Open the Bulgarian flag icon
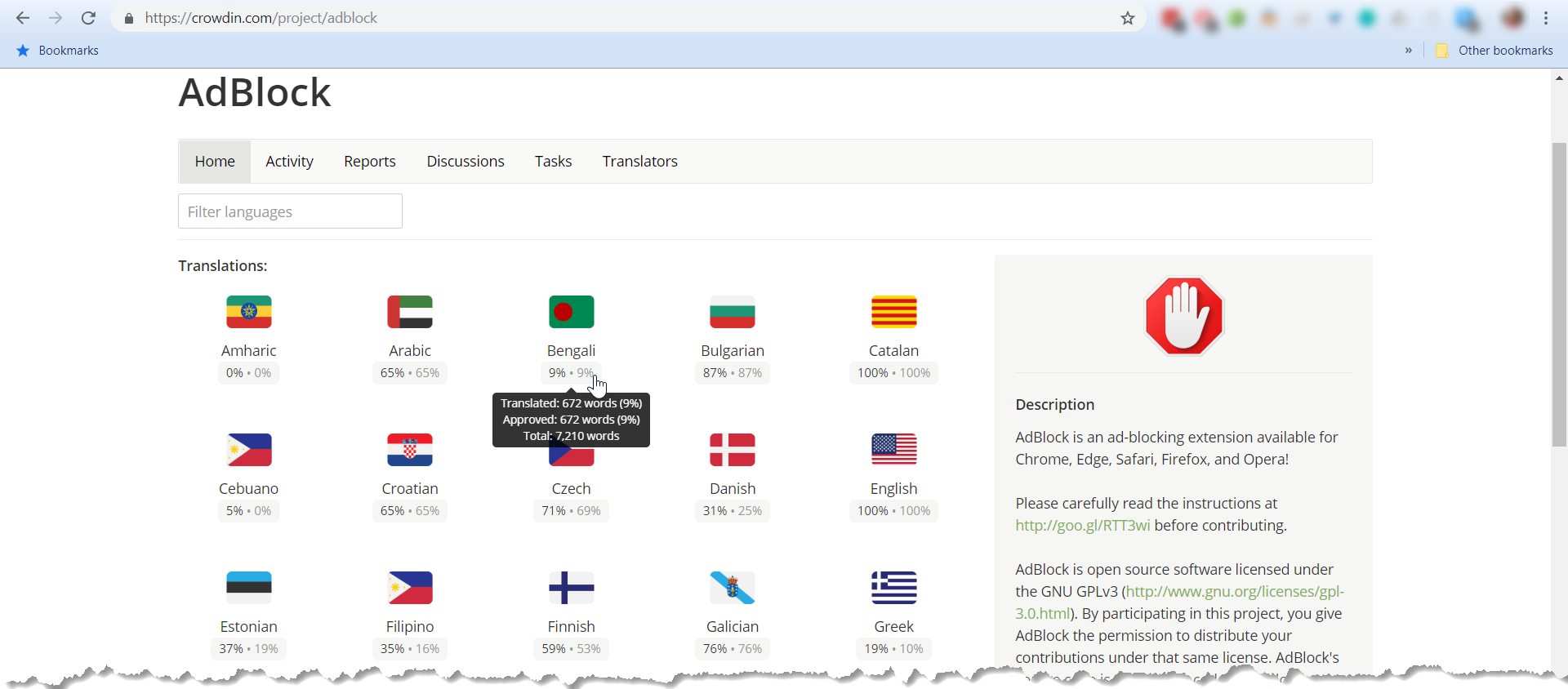Screen dimensions: 1568x689 (733, 312)
